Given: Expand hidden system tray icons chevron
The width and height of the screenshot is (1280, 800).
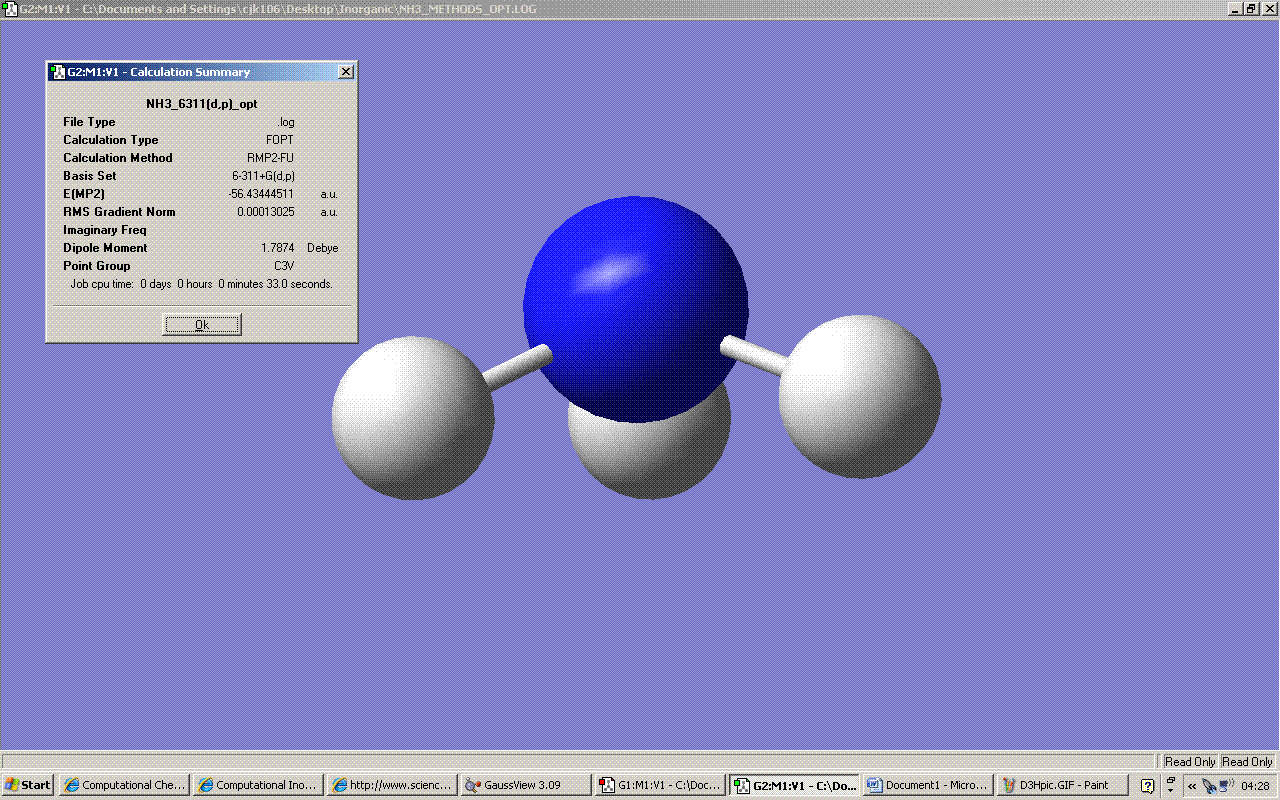Looking at the screenshot, I should (1191, 786).
